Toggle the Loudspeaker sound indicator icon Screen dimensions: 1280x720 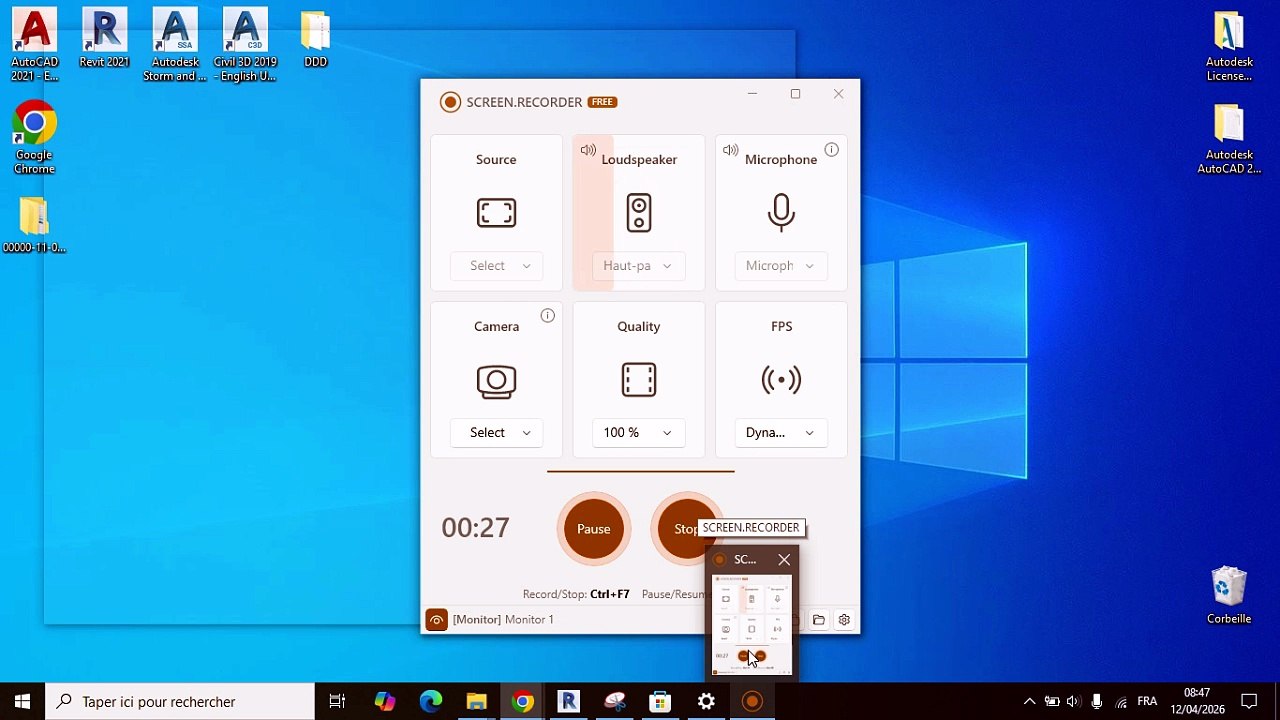(588, 150)
